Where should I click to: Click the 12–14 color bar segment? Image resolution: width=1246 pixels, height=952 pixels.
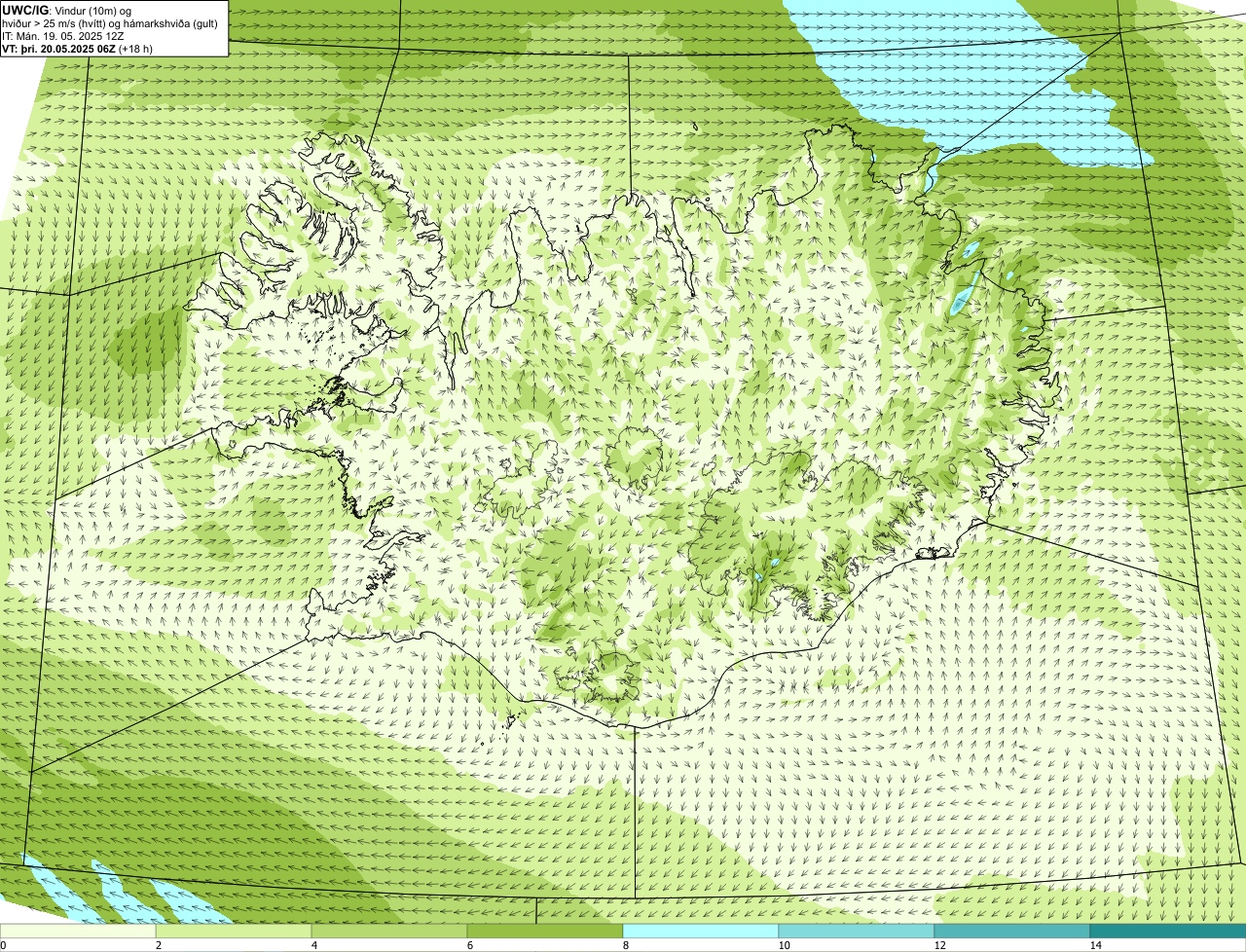[x=1012, y=931]
